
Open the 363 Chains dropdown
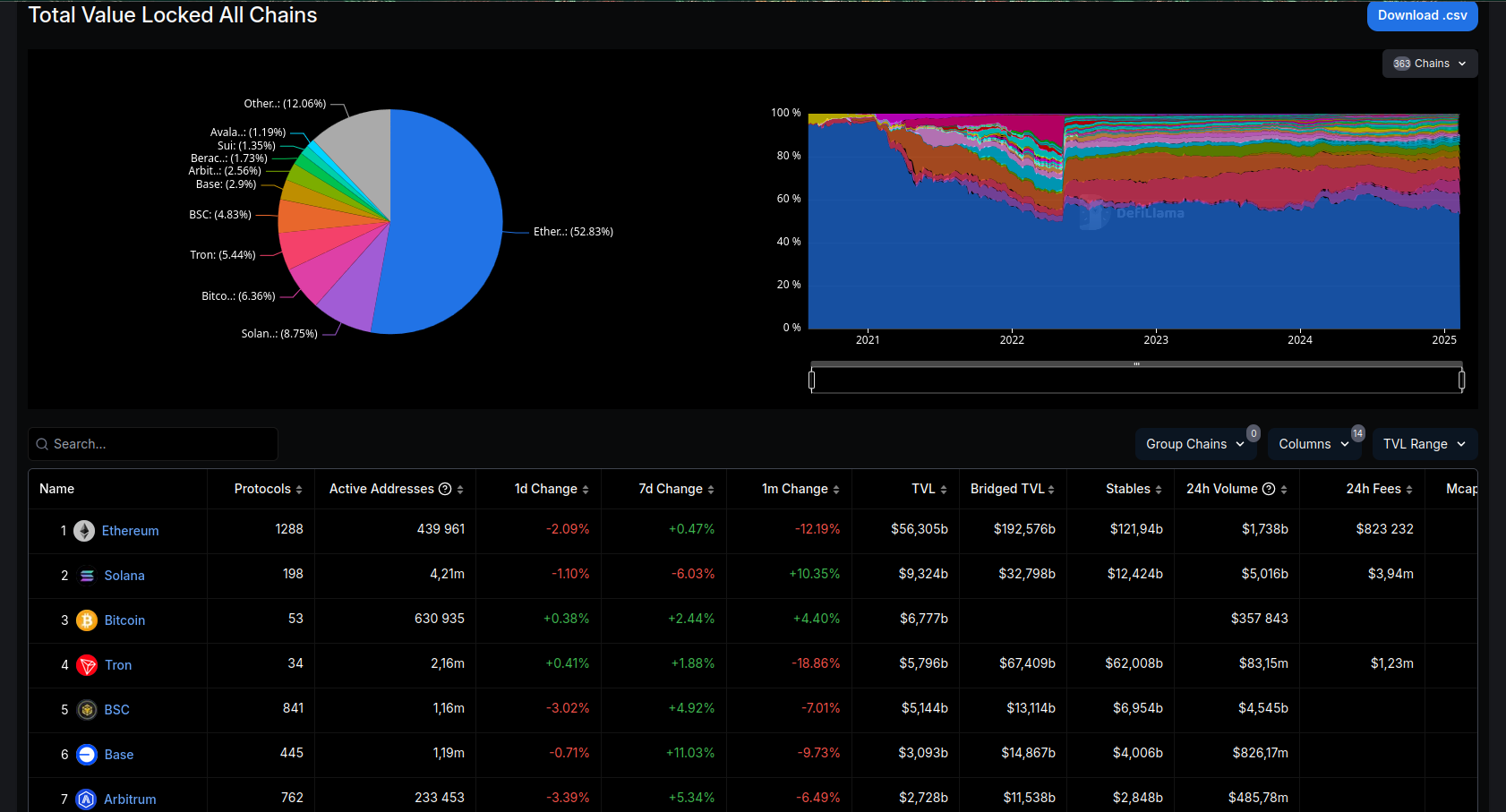(1429, 64)
